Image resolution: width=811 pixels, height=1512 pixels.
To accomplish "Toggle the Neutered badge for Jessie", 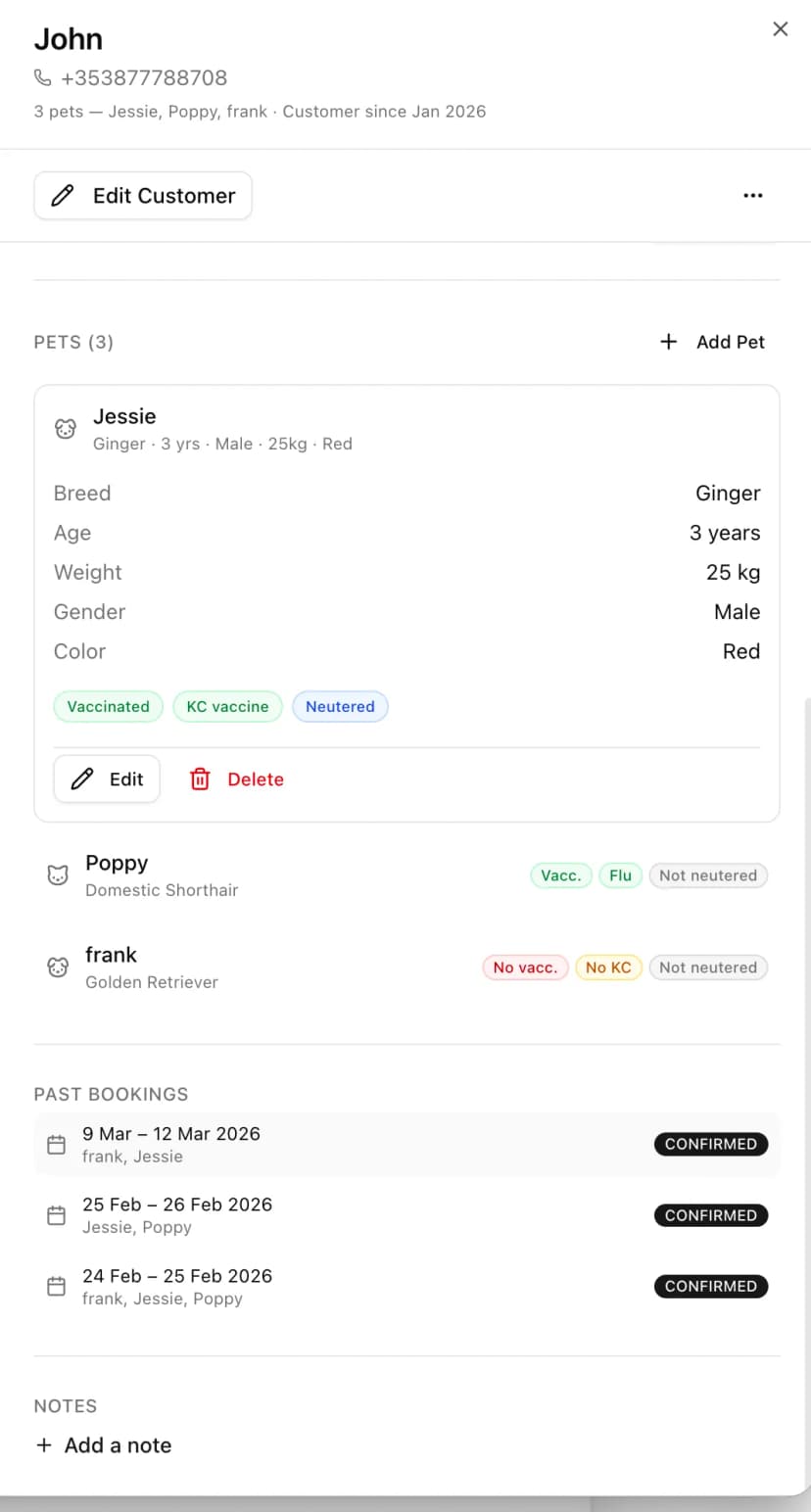I will click(340, 706).
